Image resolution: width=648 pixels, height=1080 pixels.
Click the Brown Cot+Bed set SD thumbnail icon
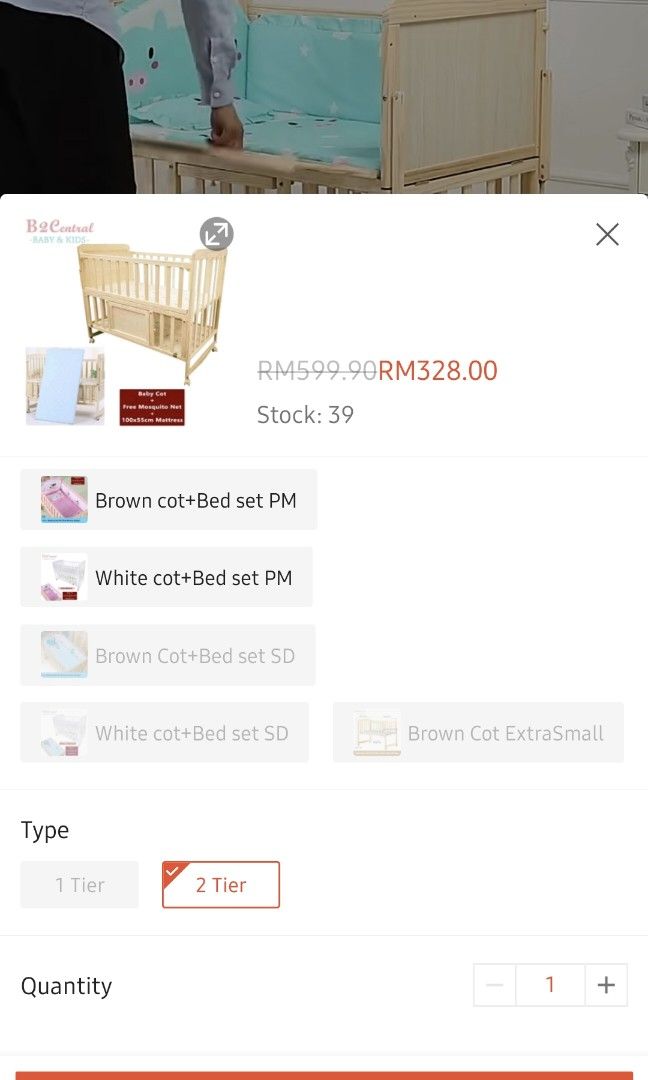click(x=61, y=655)
